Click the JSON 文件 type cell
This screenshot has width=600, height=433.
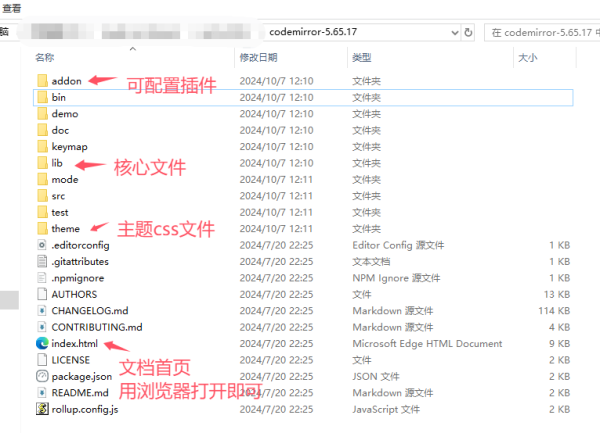(376, 377)
